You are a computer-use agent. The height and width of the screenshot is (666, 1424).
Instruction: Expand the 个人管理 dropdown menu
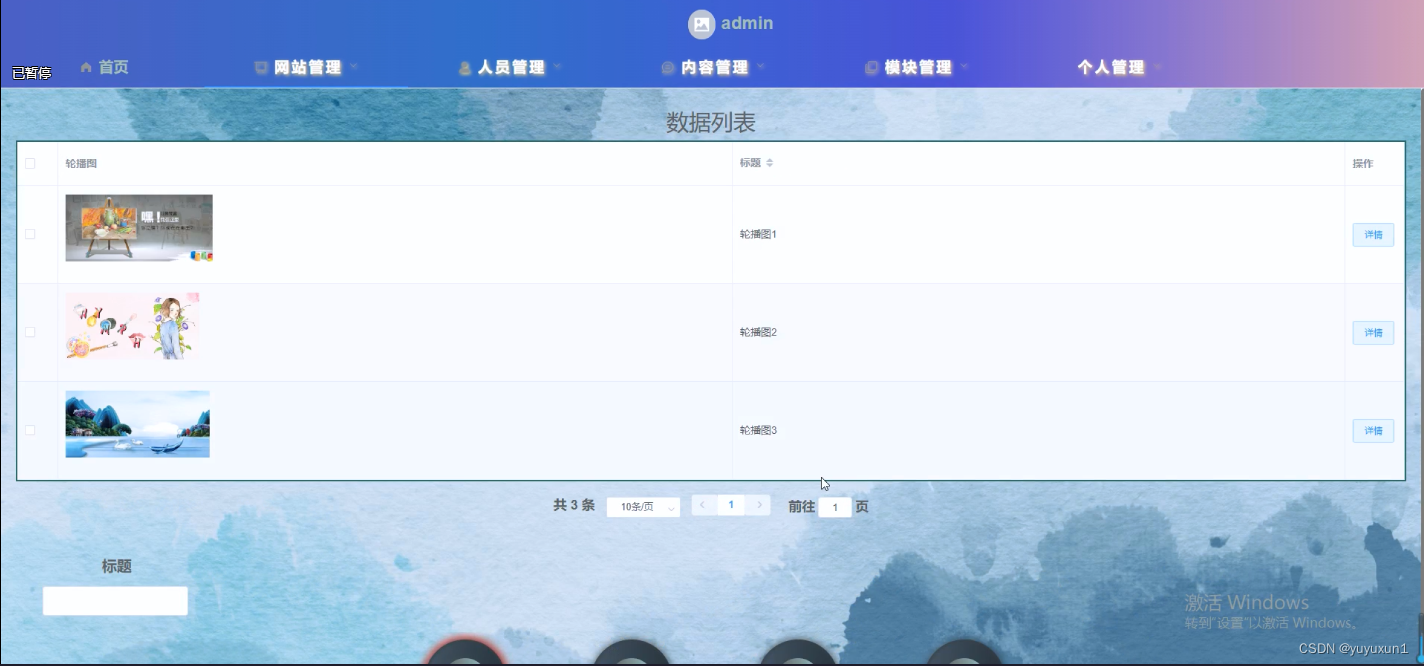point(1119,67)
